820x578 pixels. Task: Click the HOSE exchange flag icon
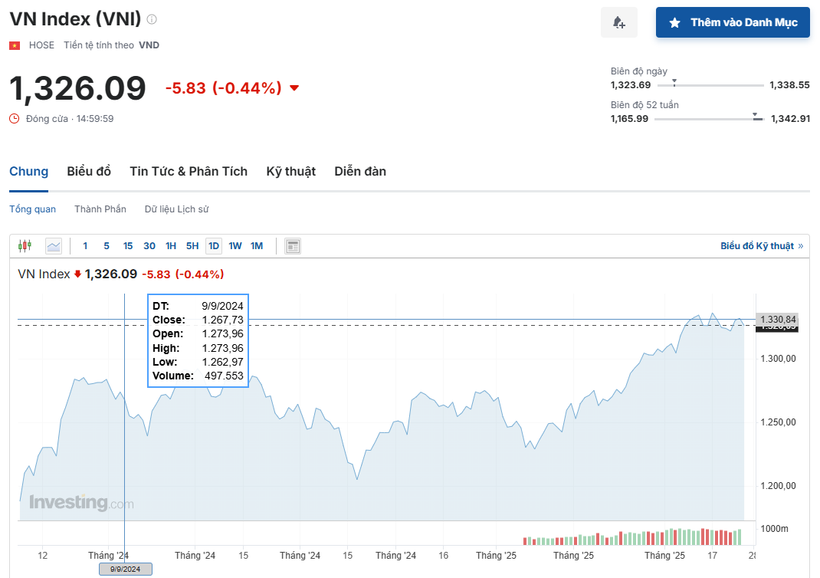point(13,44)
